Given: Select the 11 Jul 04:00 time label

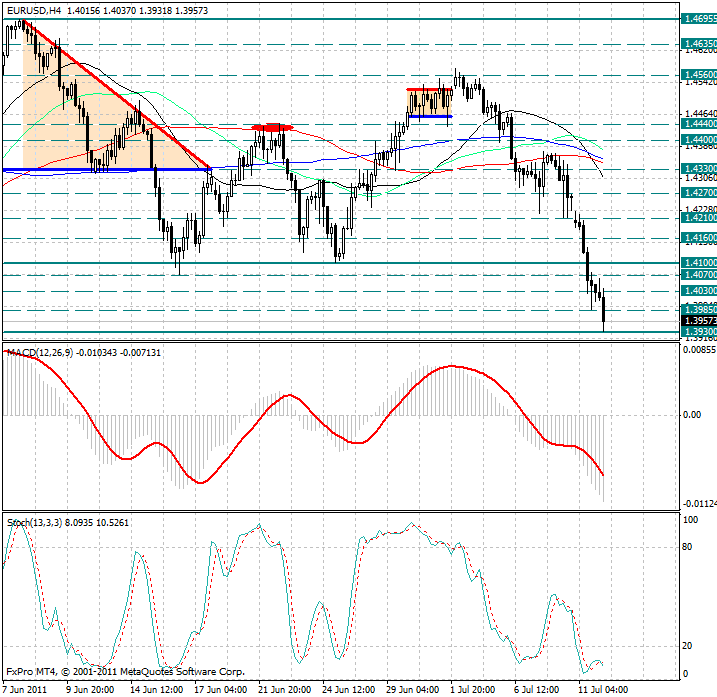Looking at the screenshot, I should point(603,689).
